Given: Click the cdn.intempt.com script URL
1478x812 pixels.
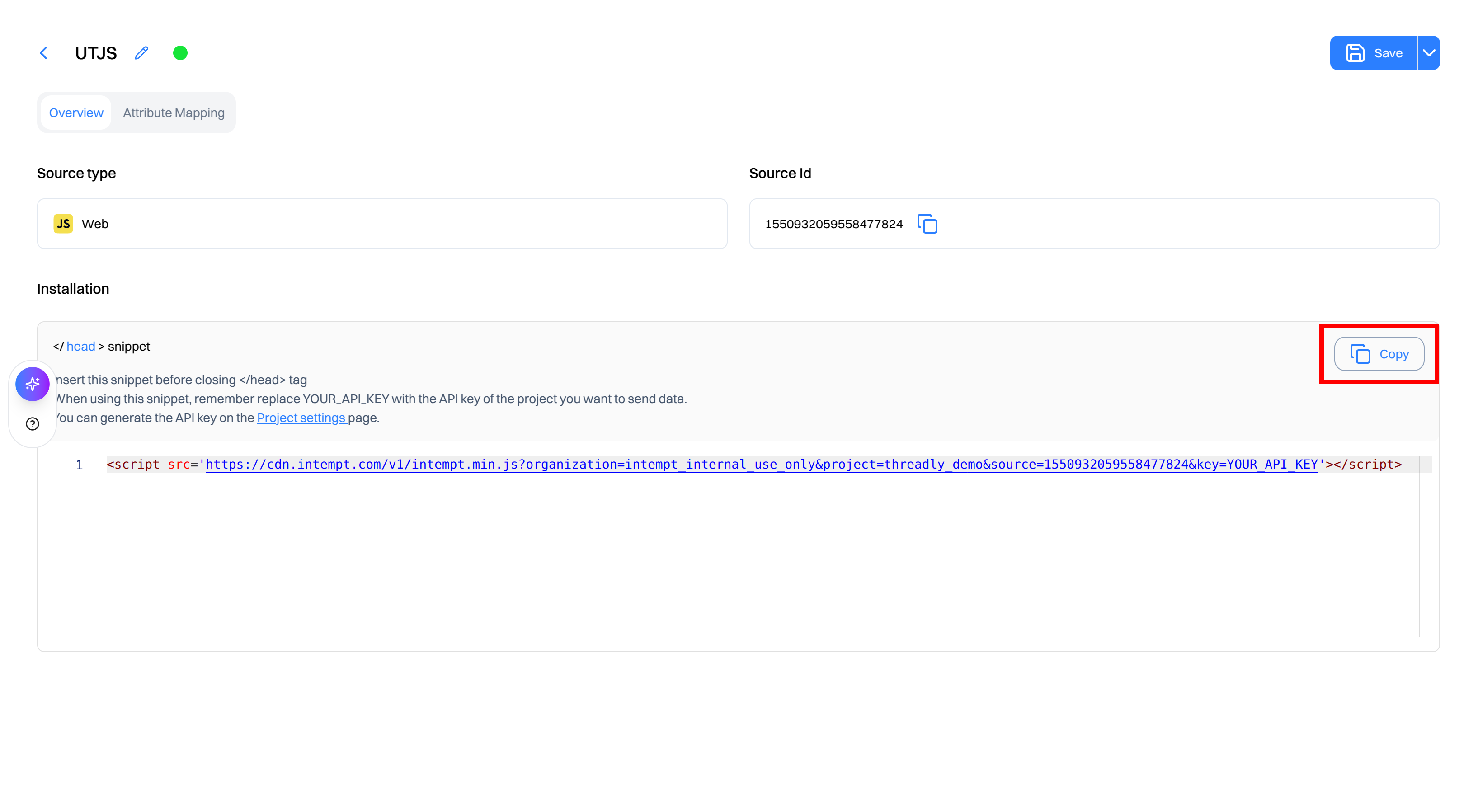Looking at the screenshot, I should tap(762, 465).
